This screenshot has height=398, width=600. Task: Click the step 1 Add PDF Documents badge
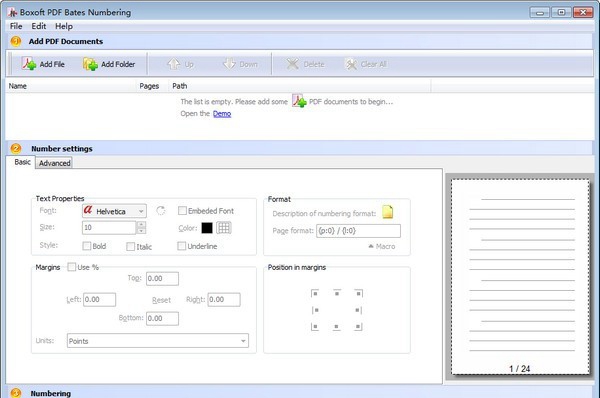tap(16, 41)
